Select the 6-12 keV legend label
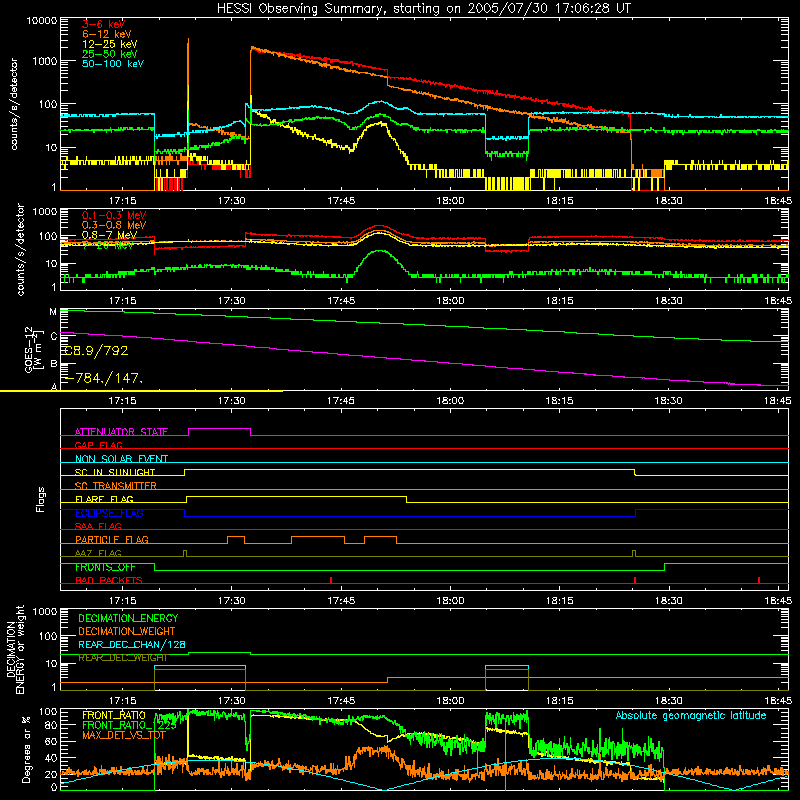The image size is (800, 800). point(107,34)
